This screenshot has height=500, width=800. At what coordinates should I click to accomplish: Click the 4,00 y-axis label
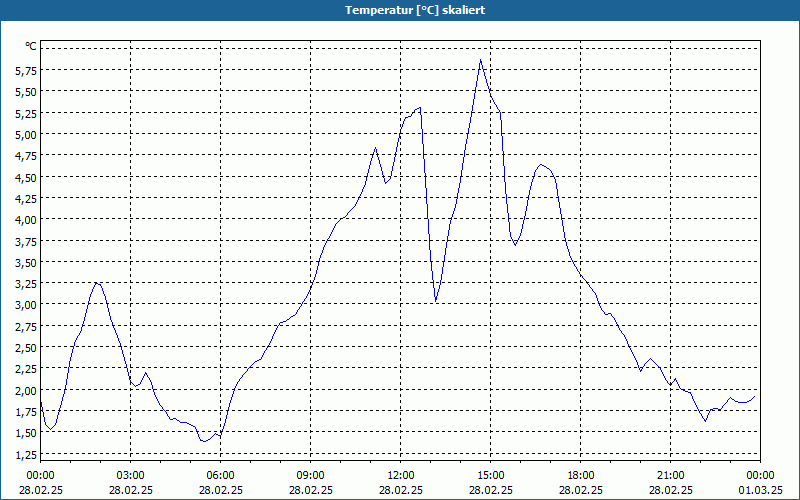pyautogui.click(x=26, y=219)
